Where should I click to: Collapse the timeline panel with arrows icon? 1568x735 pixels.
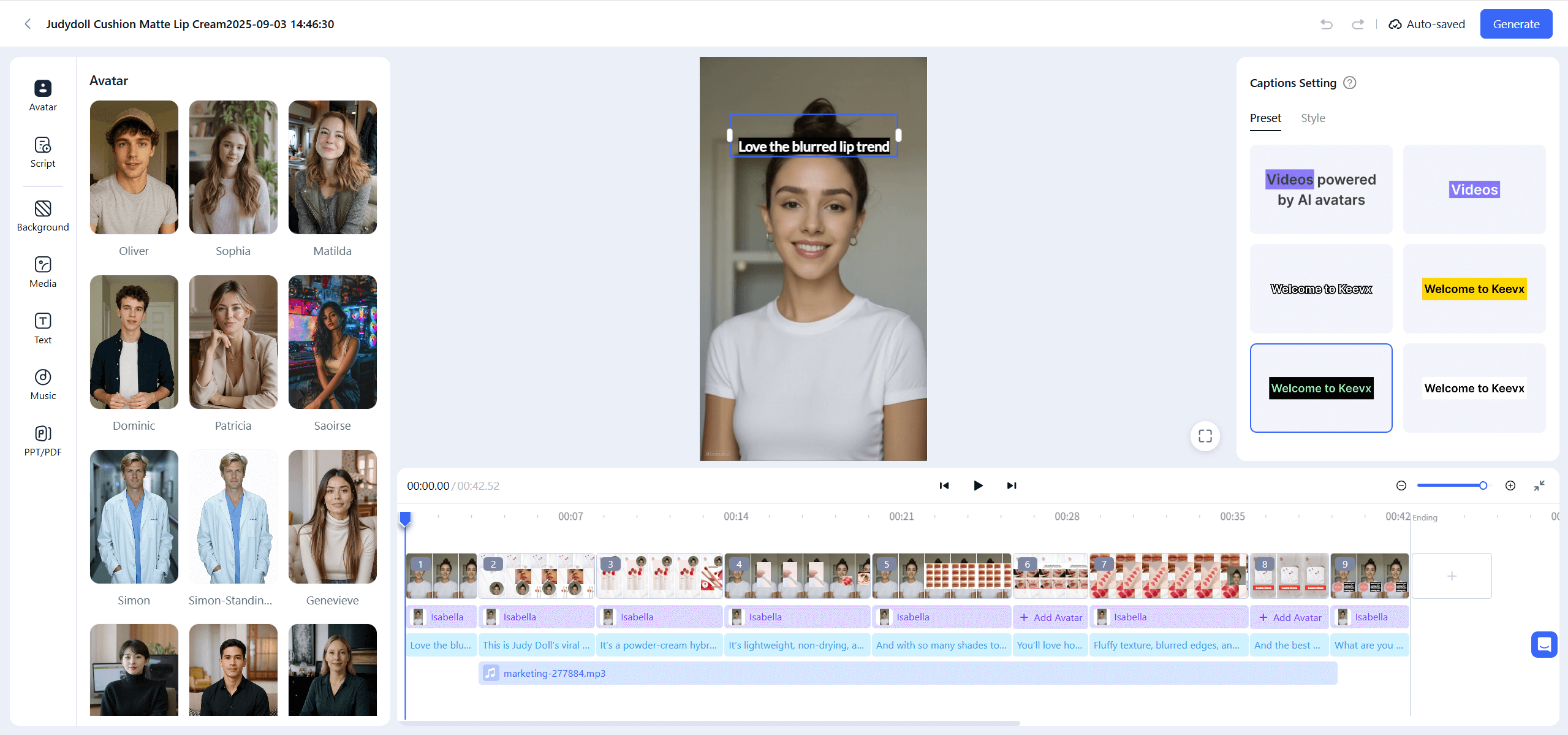[1539, 486]
